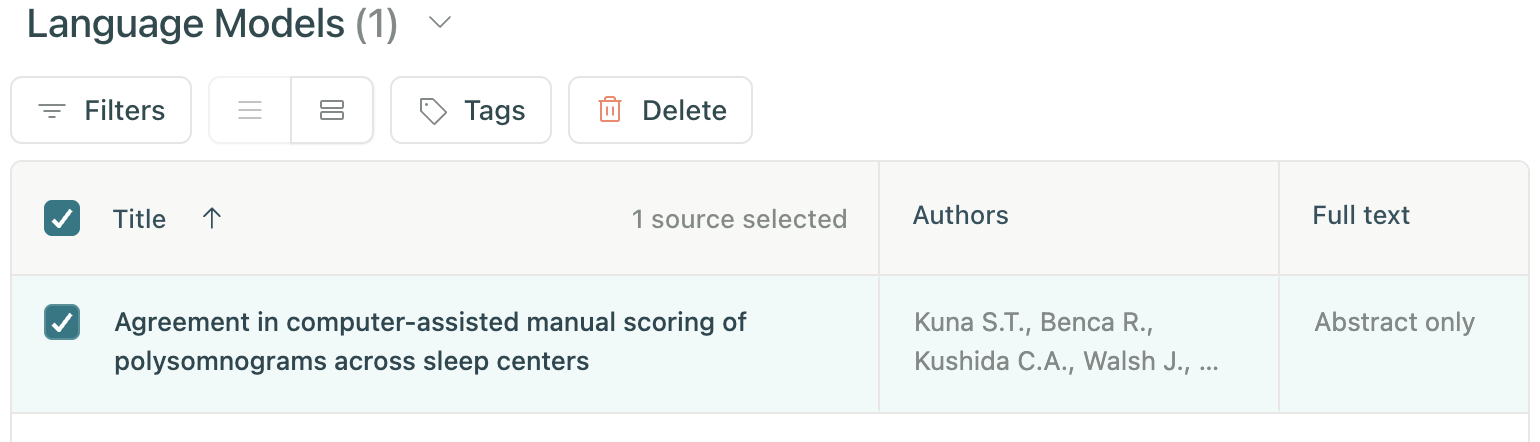Toggle Title sort direction arrow
The width and height of the screenshot is (1540, 442).
click(x=211, y=218)
